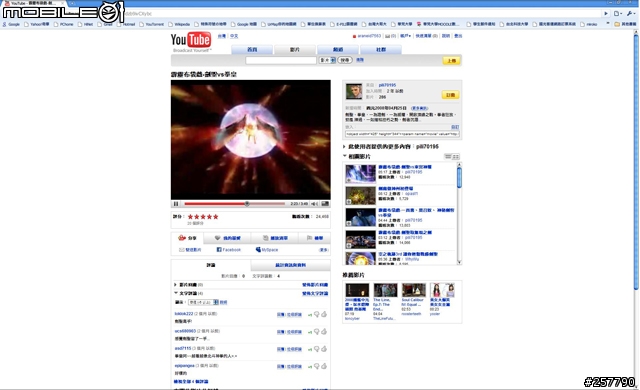Share the video on MySpace

click(267, 250)
